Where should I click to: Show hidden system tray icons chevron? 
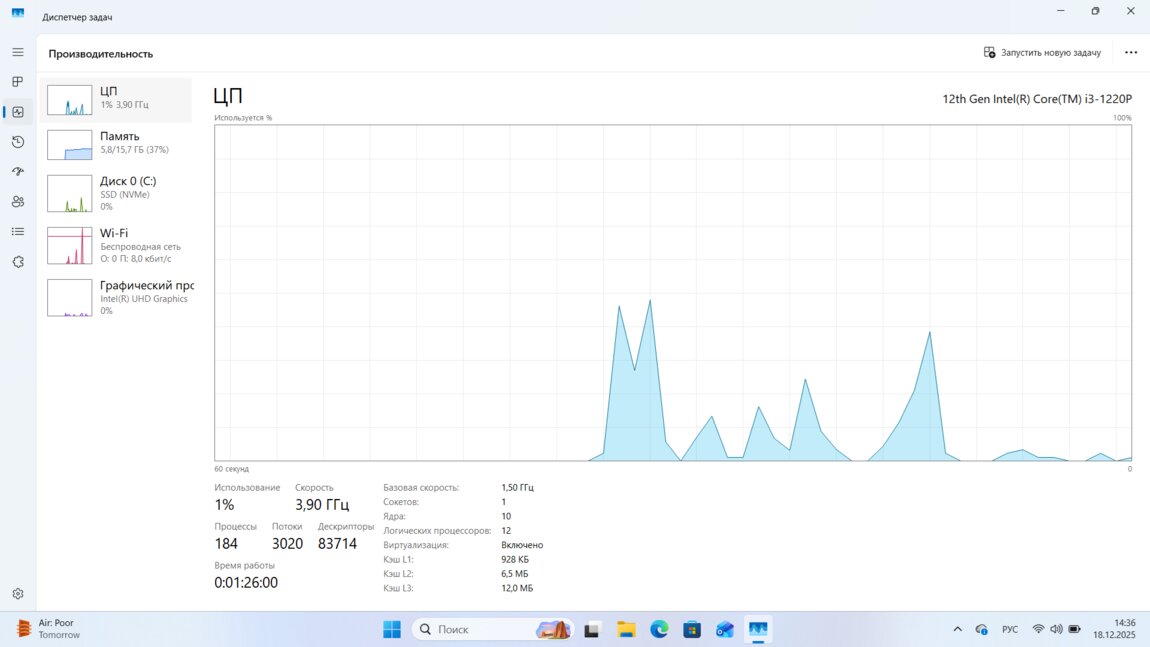(957, 630)
